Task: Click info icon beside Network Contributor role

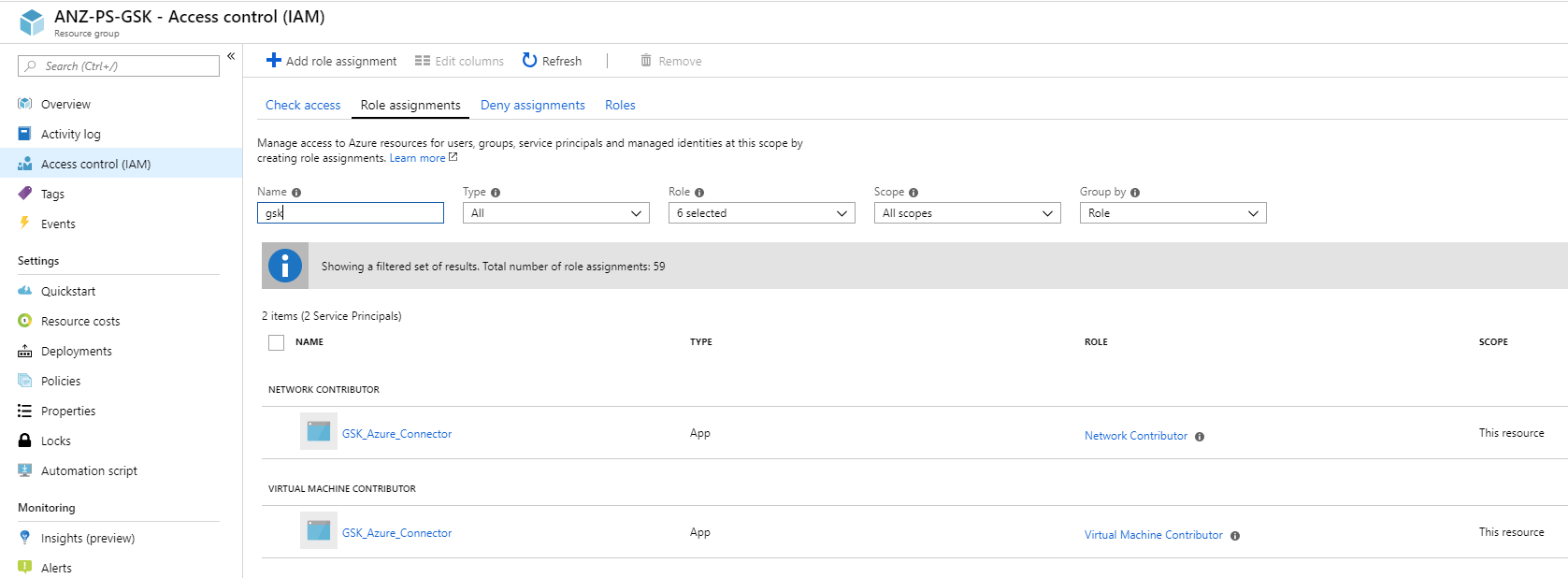Action: pyautogui.click(x=1200, y=437)
